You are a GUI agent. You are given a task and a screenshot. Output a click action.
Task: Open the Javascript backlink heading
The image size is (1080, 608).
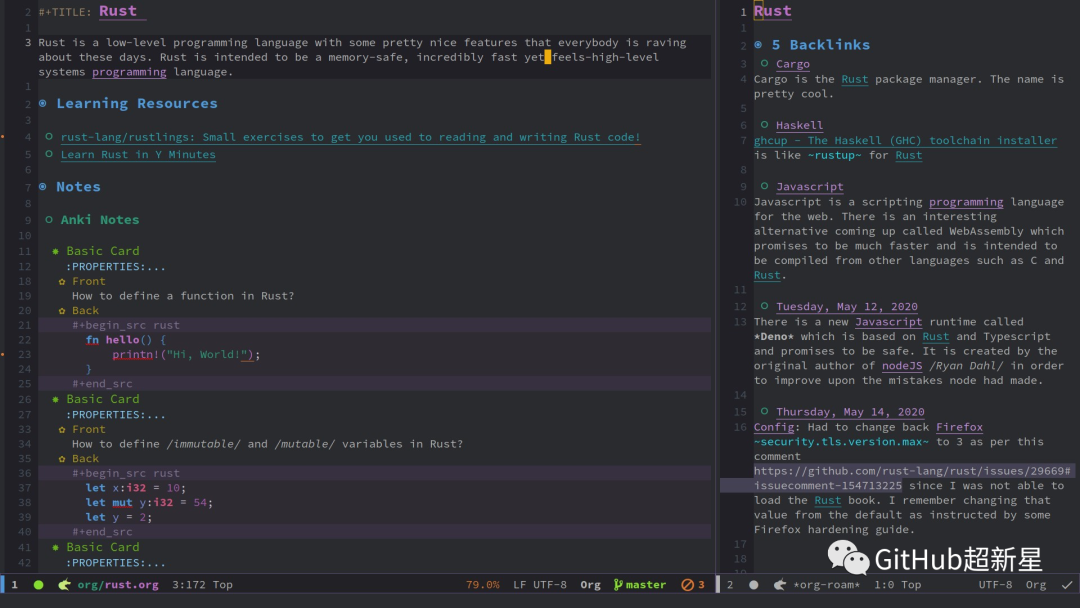(x=809, y=187)
